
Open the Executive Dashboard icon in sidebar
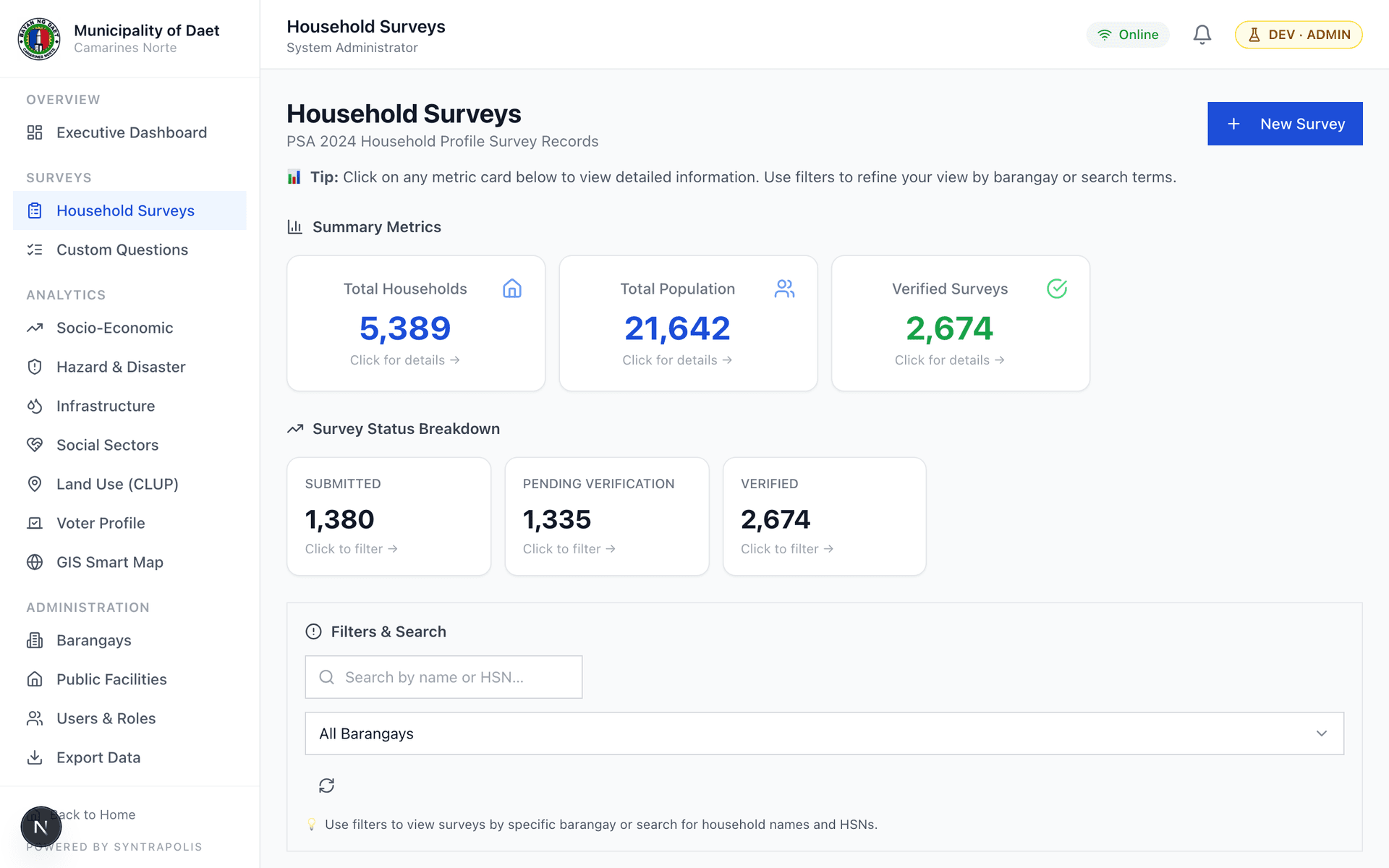[x=35, y=132]
